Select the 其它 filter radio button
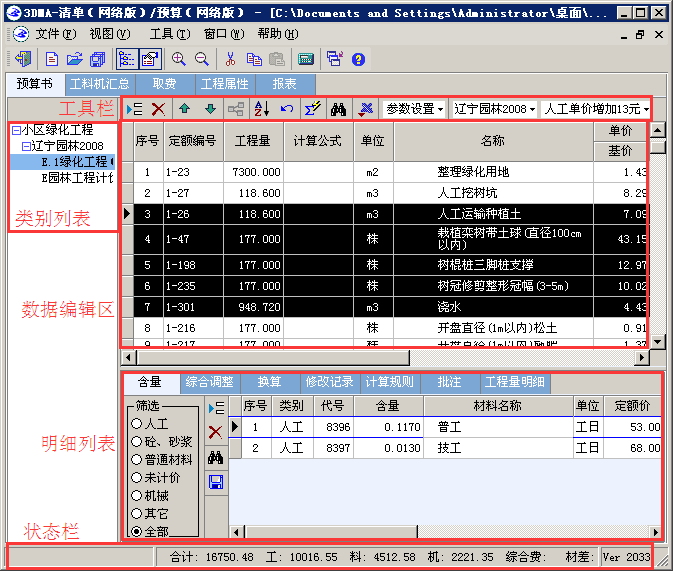 pos(136,513)
